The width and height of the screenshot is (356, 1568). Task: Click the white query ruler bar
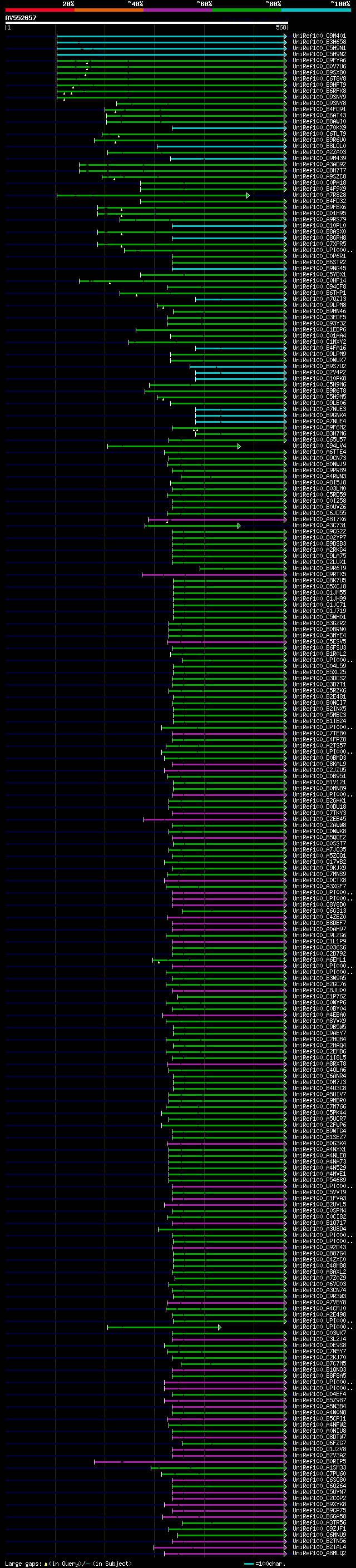pyautogui.click(x=146, y=23)
